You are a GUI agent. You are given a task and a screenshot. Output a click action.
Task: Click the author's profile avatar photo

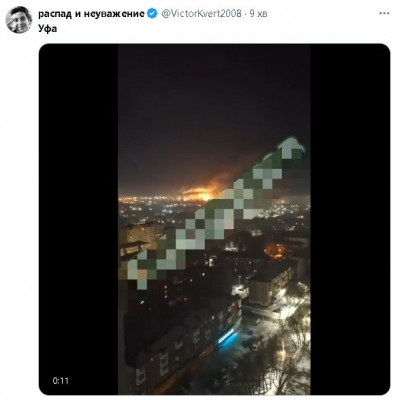[19, 20]
